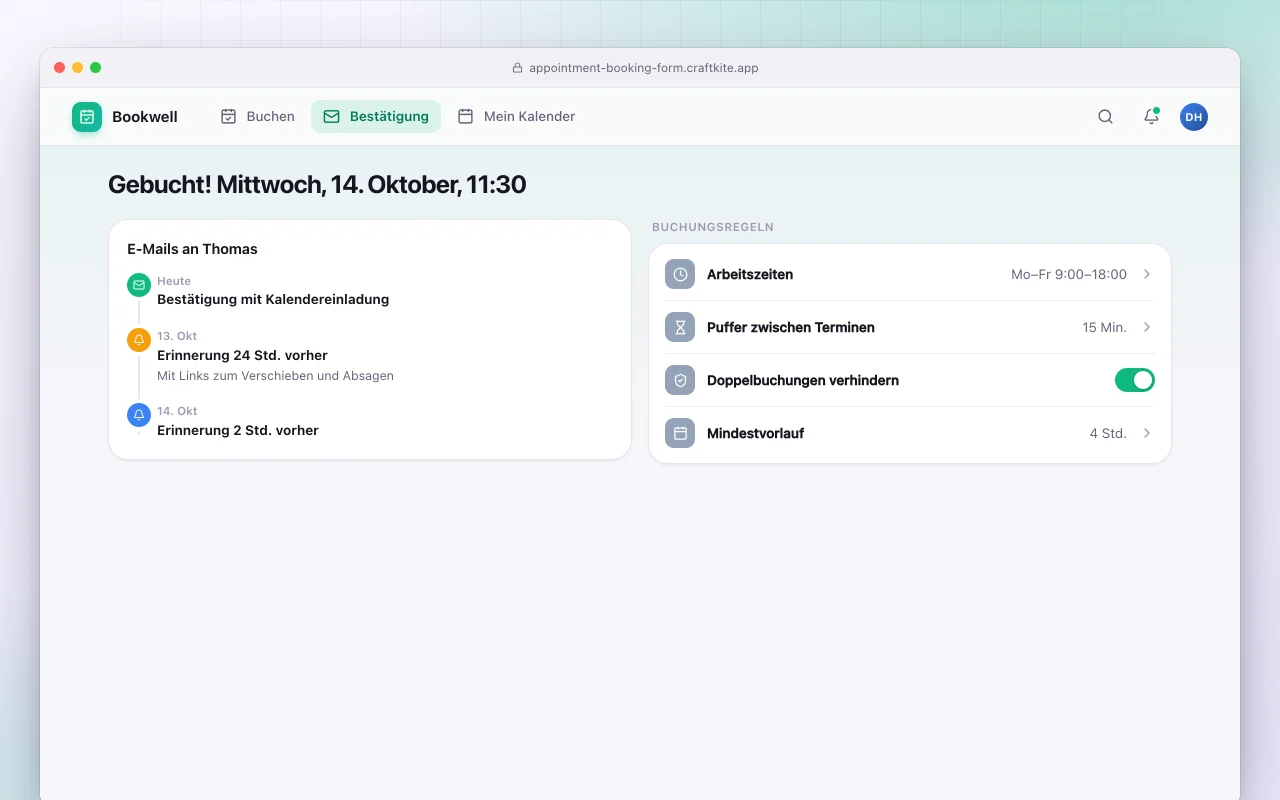This screenshot has height=800, width=1280.
Task: Expand the Mindestvorlauf row chevron
Action: coord(1147,433)
